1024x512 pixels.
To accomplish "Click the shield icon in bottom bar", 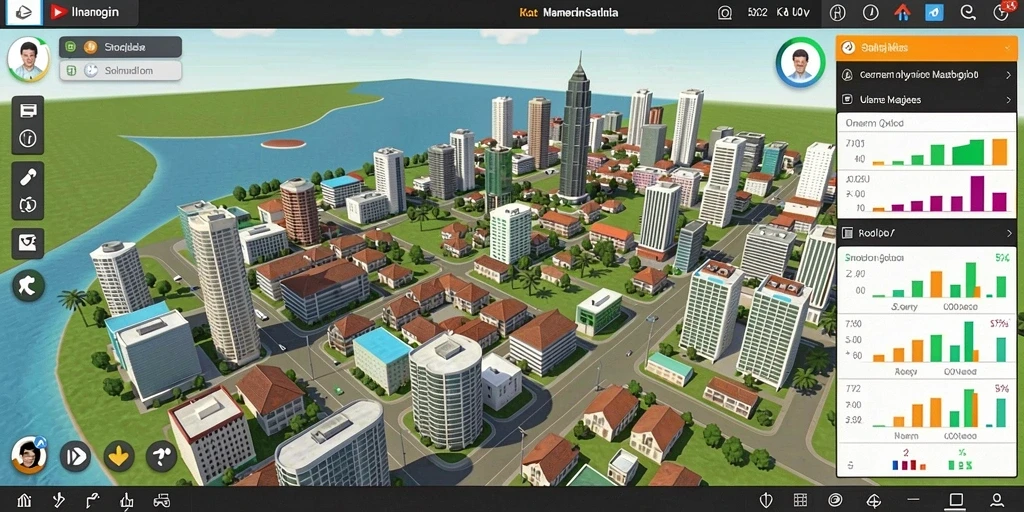I will [x=767, y=500].
